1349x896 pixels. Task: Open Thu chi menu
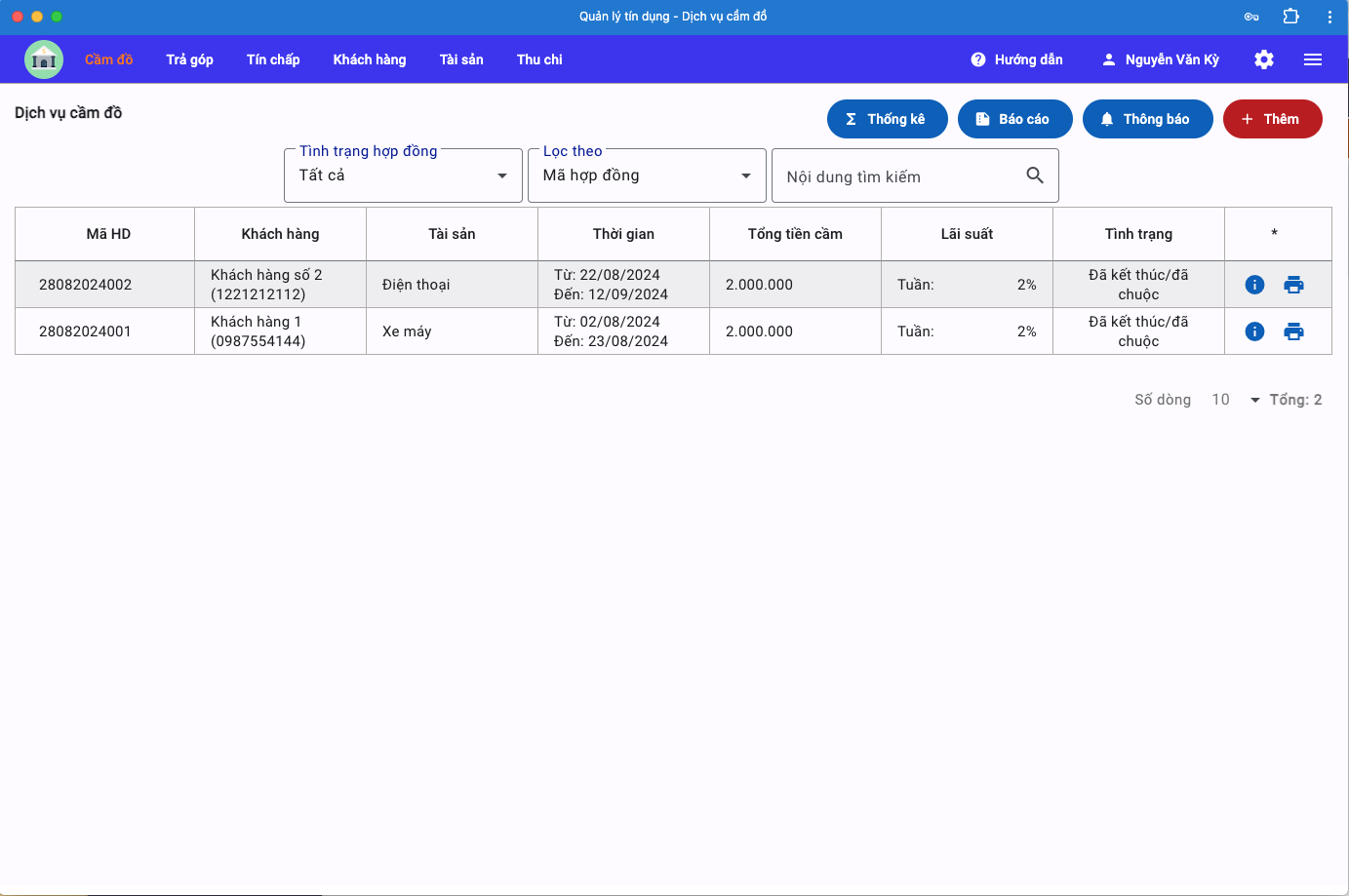[539, 59]
